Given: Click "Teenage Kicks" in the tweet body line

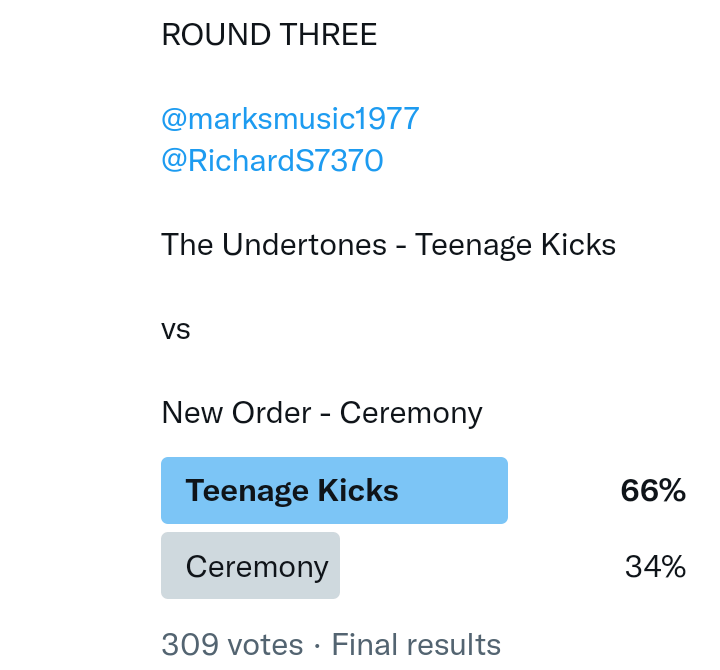Looking at the screenshot, I should tap(515, 245).
